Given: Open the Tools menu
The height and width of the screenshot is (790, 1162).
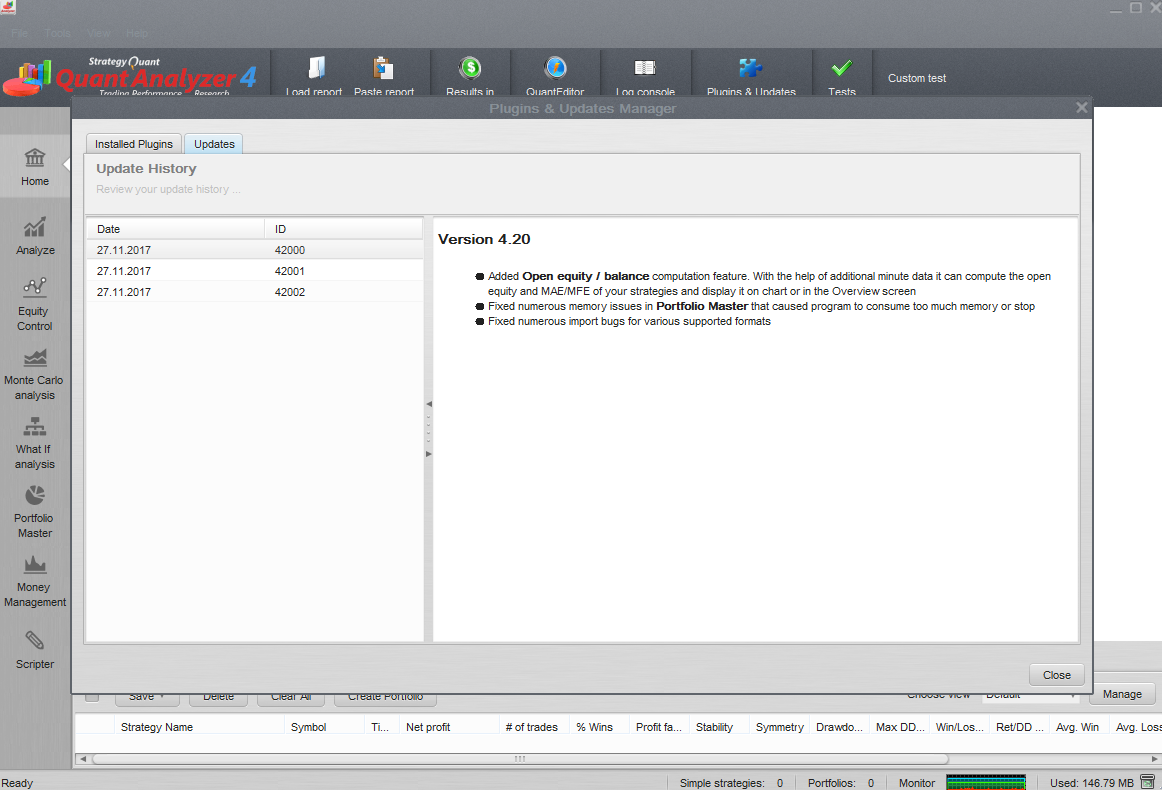Looking at the screenshot, I should [58, 33].
